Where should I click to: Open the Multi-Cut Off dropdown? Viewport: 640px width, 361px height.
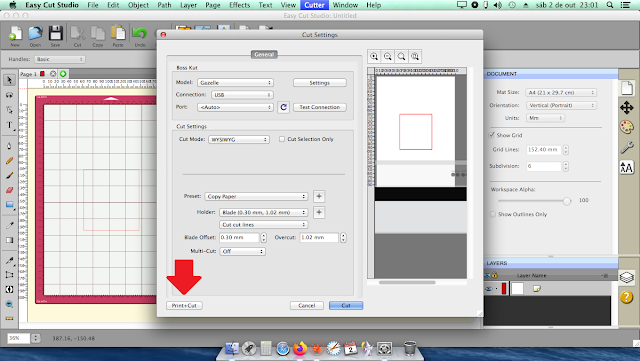tap(243, 251)
